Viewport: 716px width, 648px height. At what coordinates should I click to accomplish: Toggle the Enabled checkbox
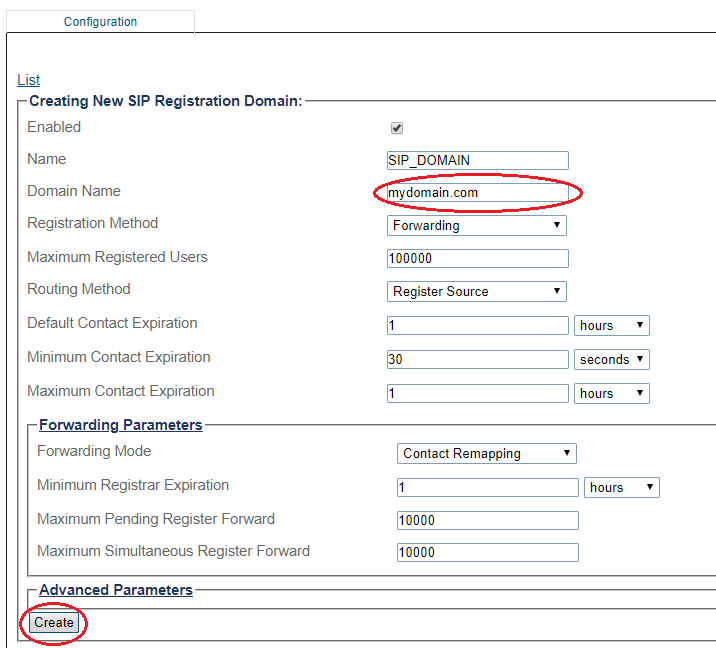[x=397, y=128]
